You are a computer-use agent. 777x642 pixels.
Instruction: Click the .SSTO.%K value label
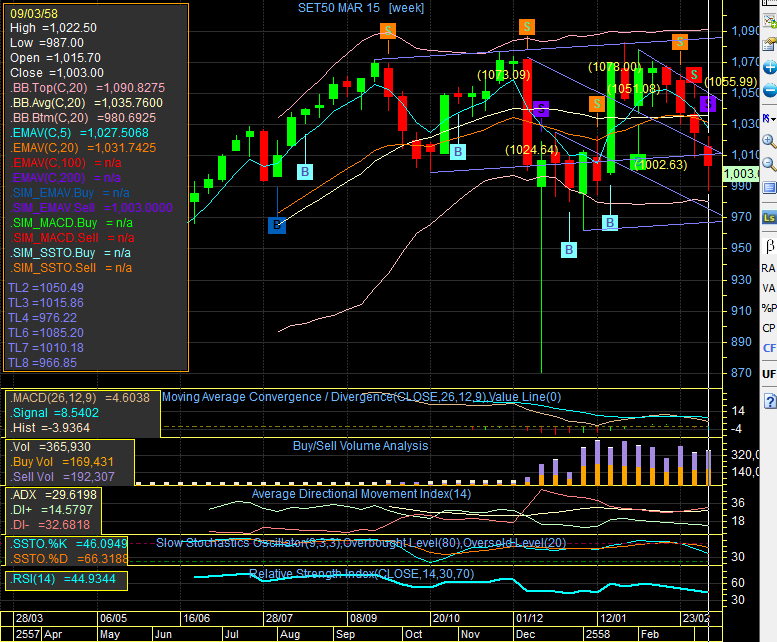tap(68, 544)
